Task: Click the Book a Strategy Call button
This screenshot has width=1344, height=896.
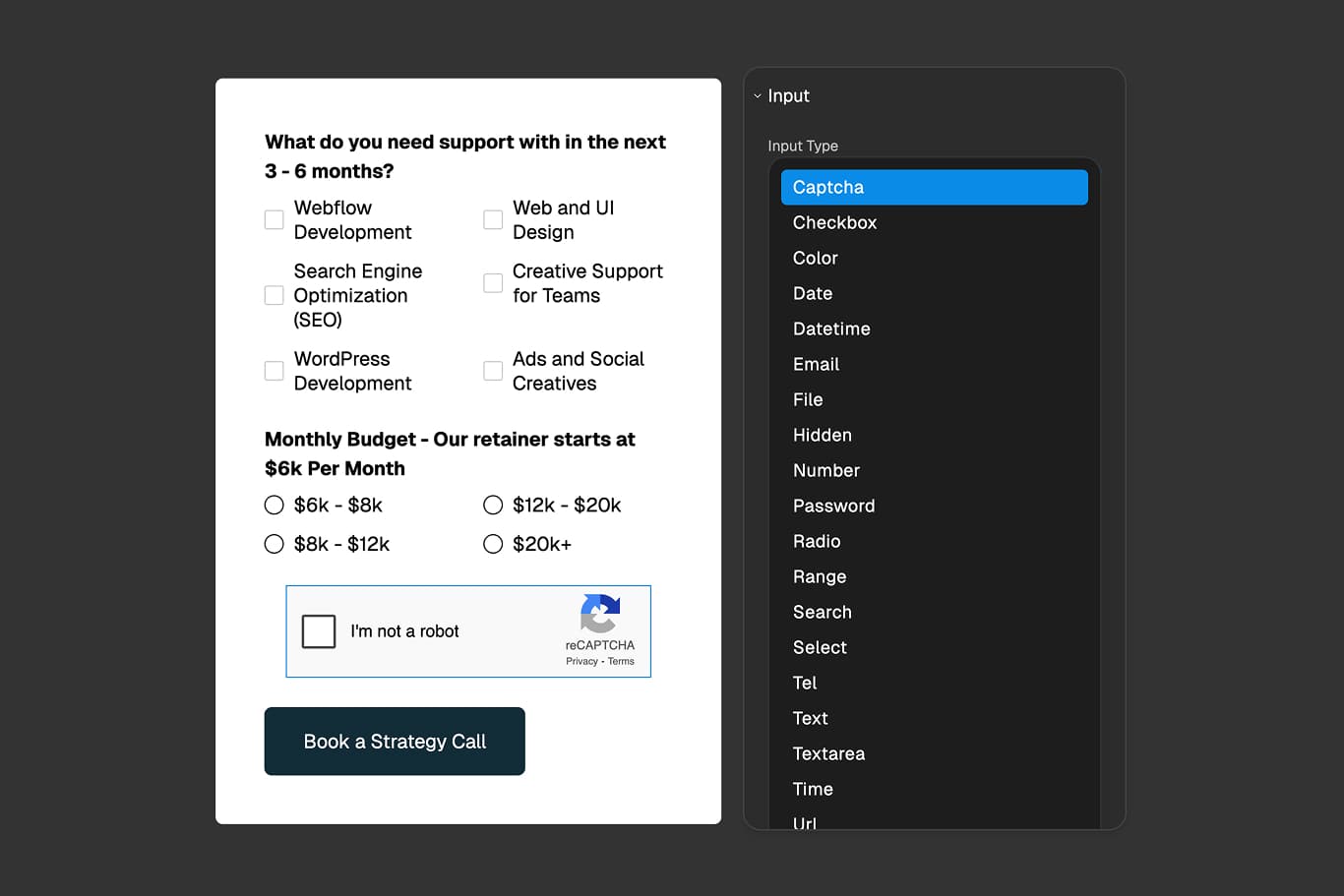Action: pyautogui.click(x=394, y=742)
